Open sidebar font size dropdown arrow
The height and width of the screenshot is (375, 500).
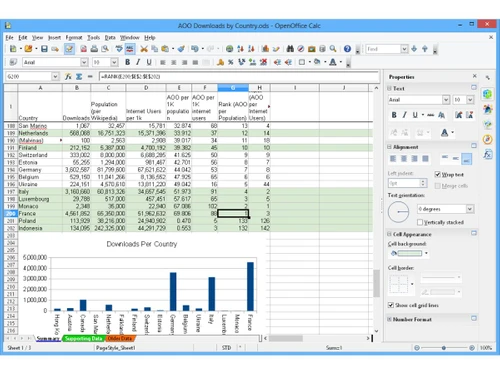[x=470, y=100]
